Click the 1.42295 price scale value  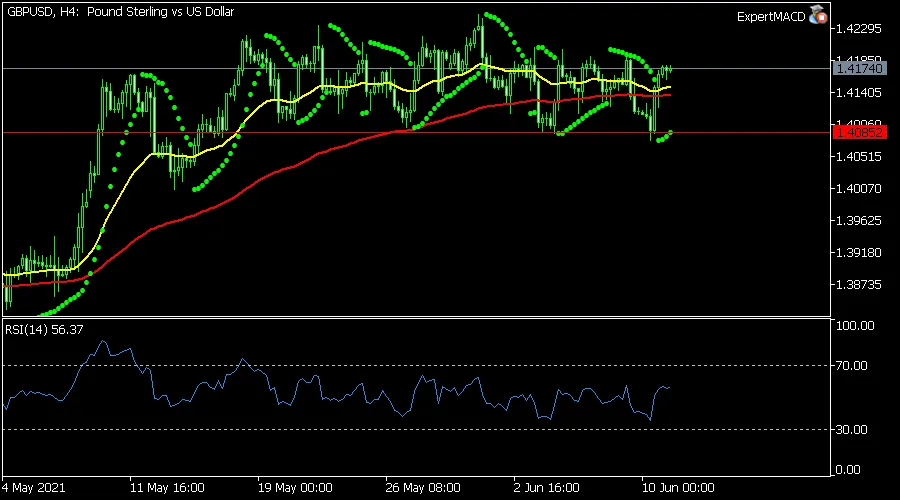(859, 29)
